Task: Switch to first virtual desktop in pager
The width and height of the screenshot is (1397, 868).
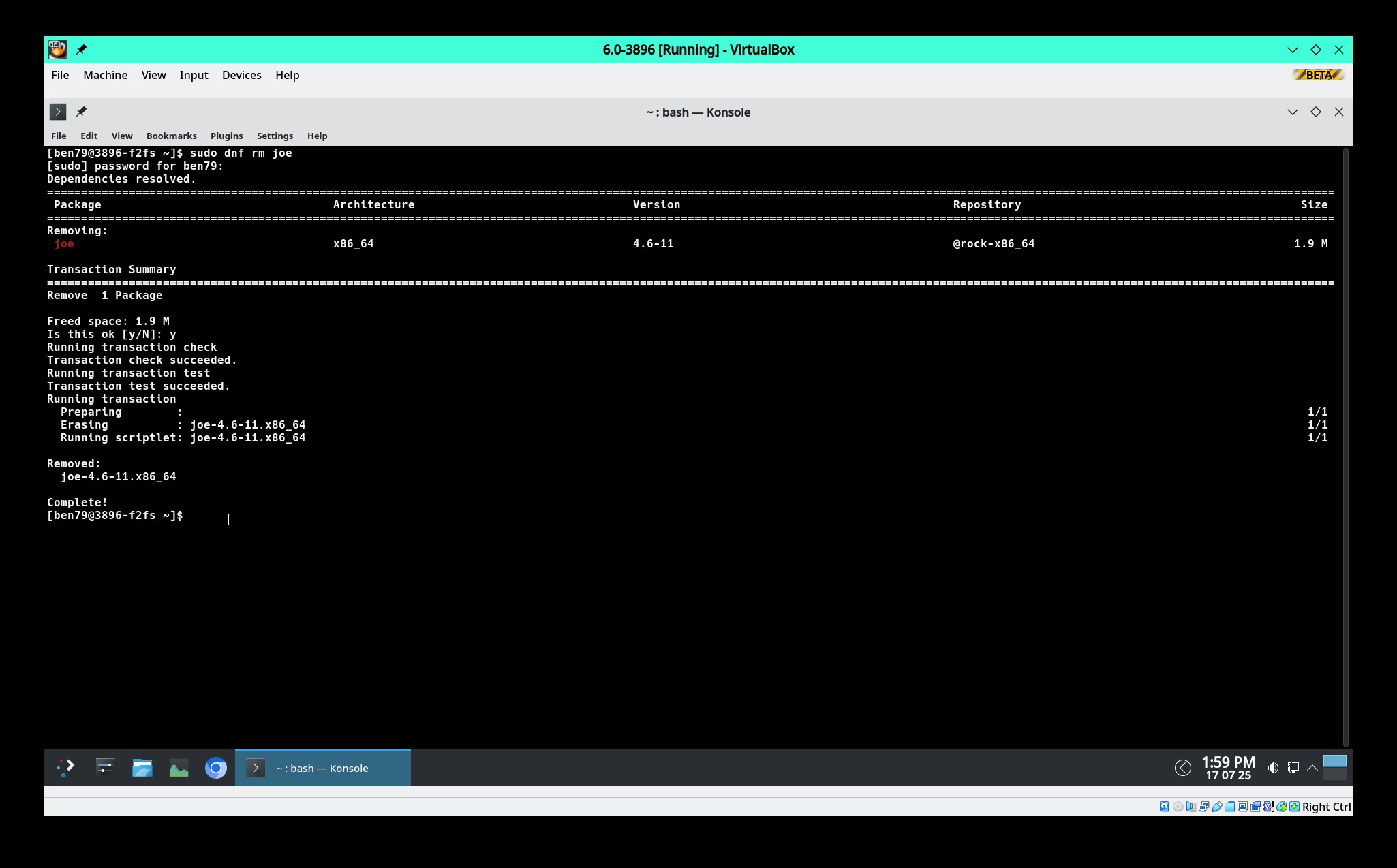Action: tap(1334, 761)
